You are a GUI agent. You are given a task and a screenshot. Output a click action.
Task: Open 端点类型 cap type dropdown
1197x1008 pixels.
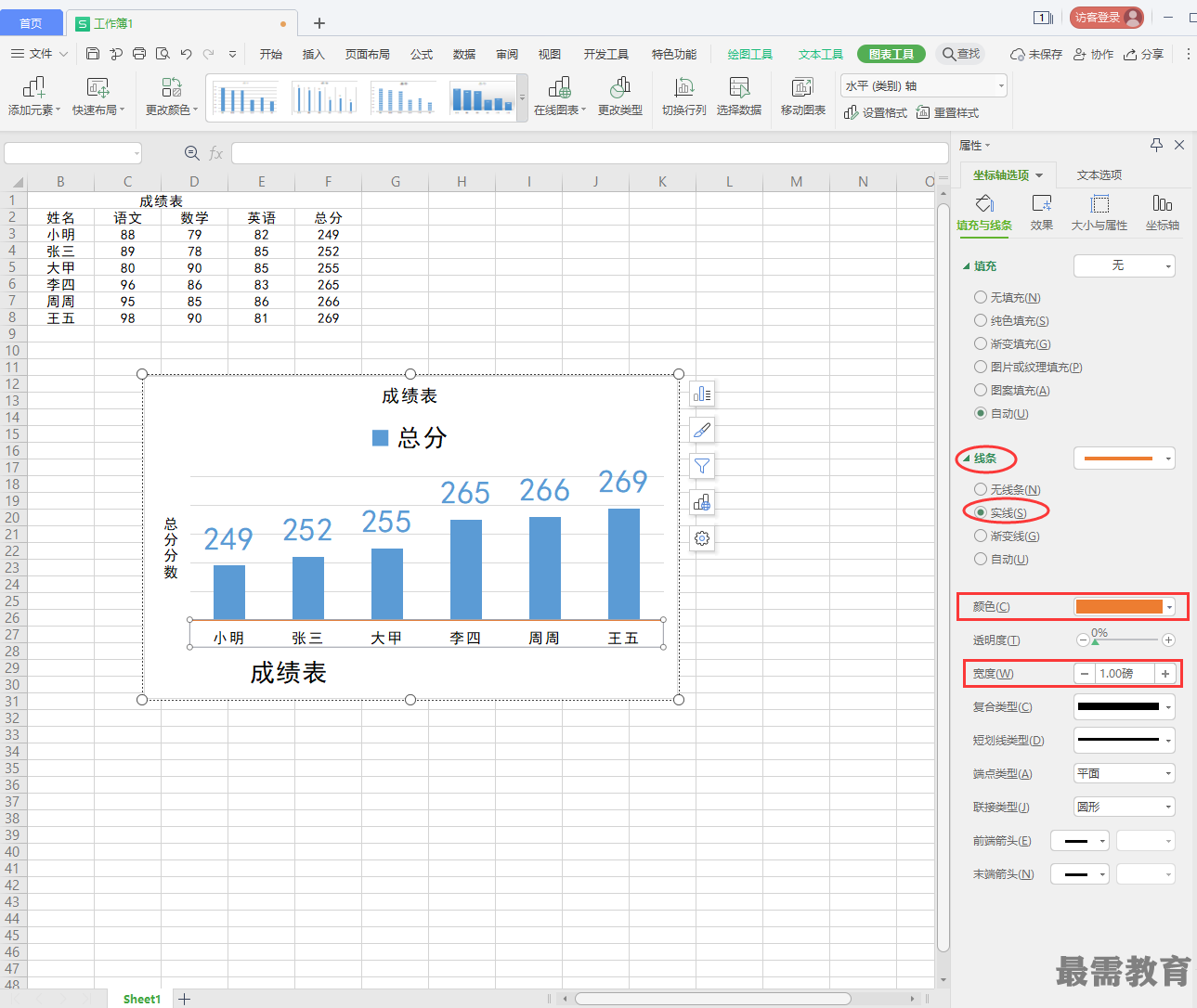pos(1125,774)
